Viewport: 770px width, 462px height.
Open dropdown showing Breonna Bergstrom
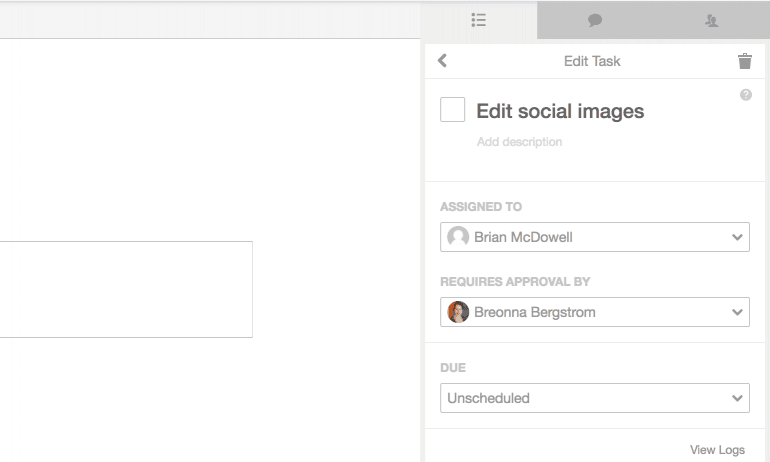(x=594, y=312)
